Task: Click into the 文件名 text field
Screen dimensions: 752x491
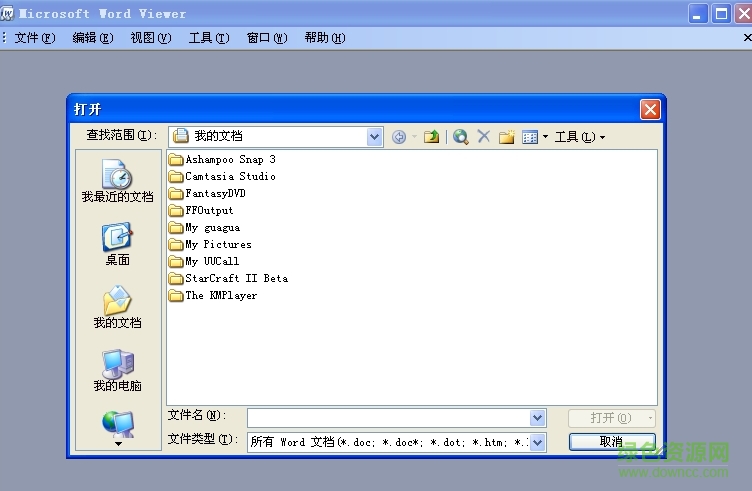Action: 388,418
